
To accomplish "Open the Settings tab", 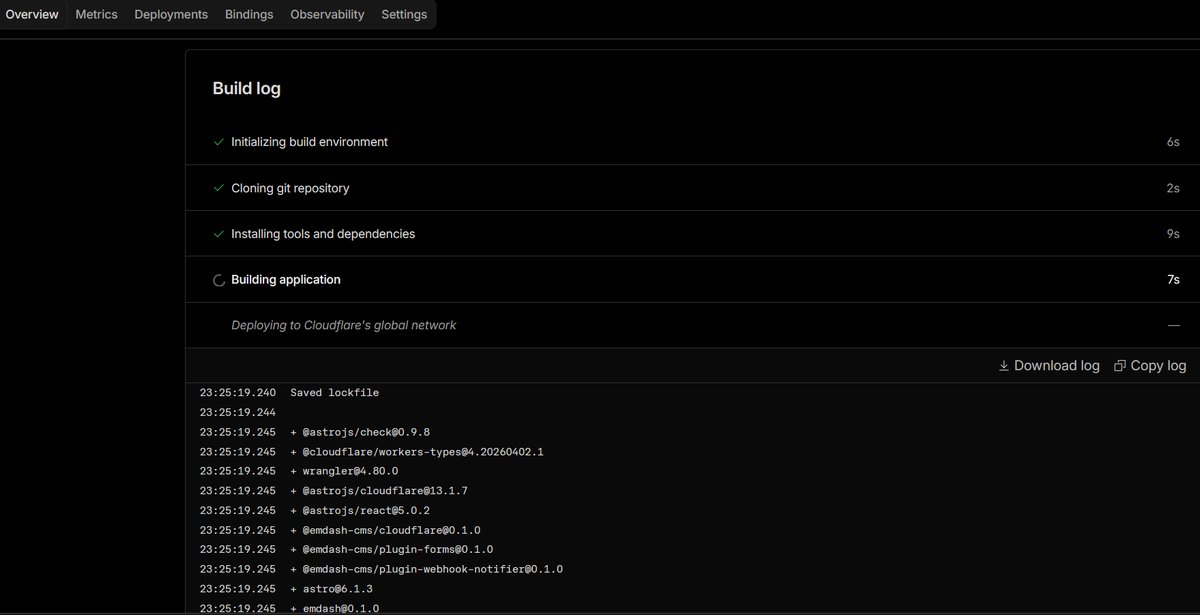I will (404, 15).
